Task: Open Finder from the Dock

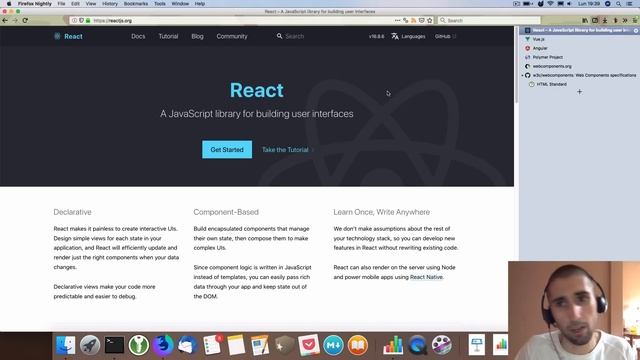Action: pos(65,345)
